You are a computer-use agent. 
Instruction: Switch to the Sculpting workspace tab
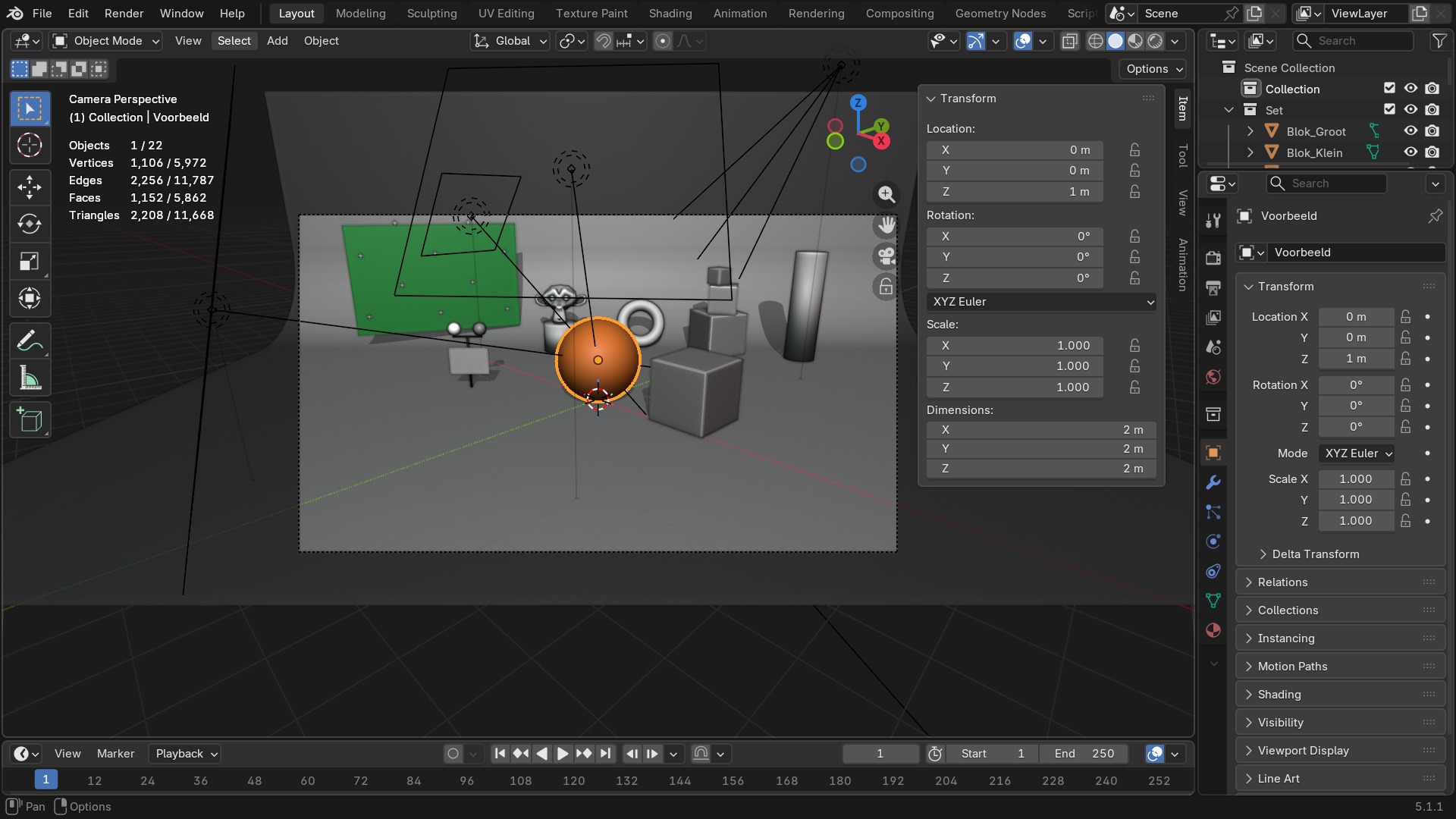pos(431,13)
